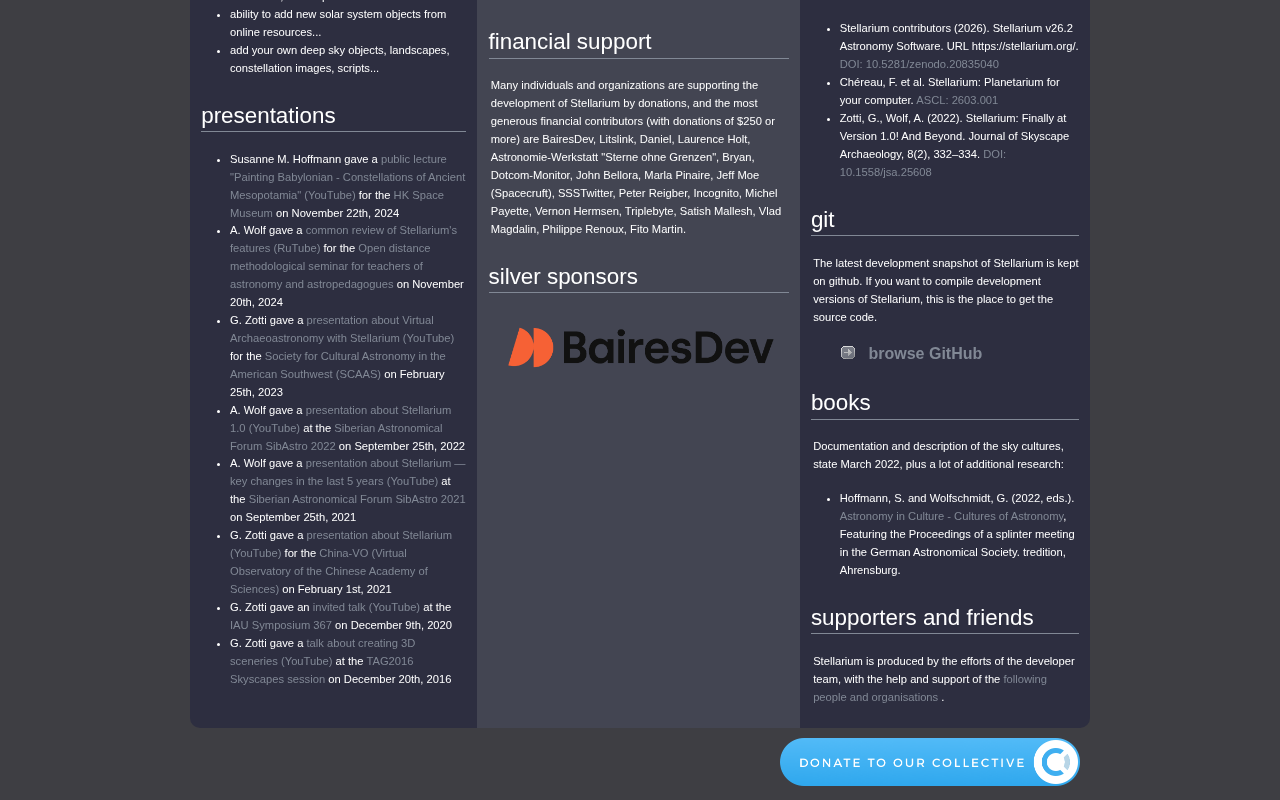This screenshot has width=1280, height=800.
Task: Visit the HK Space Museum link
Action: coord(337,204)
